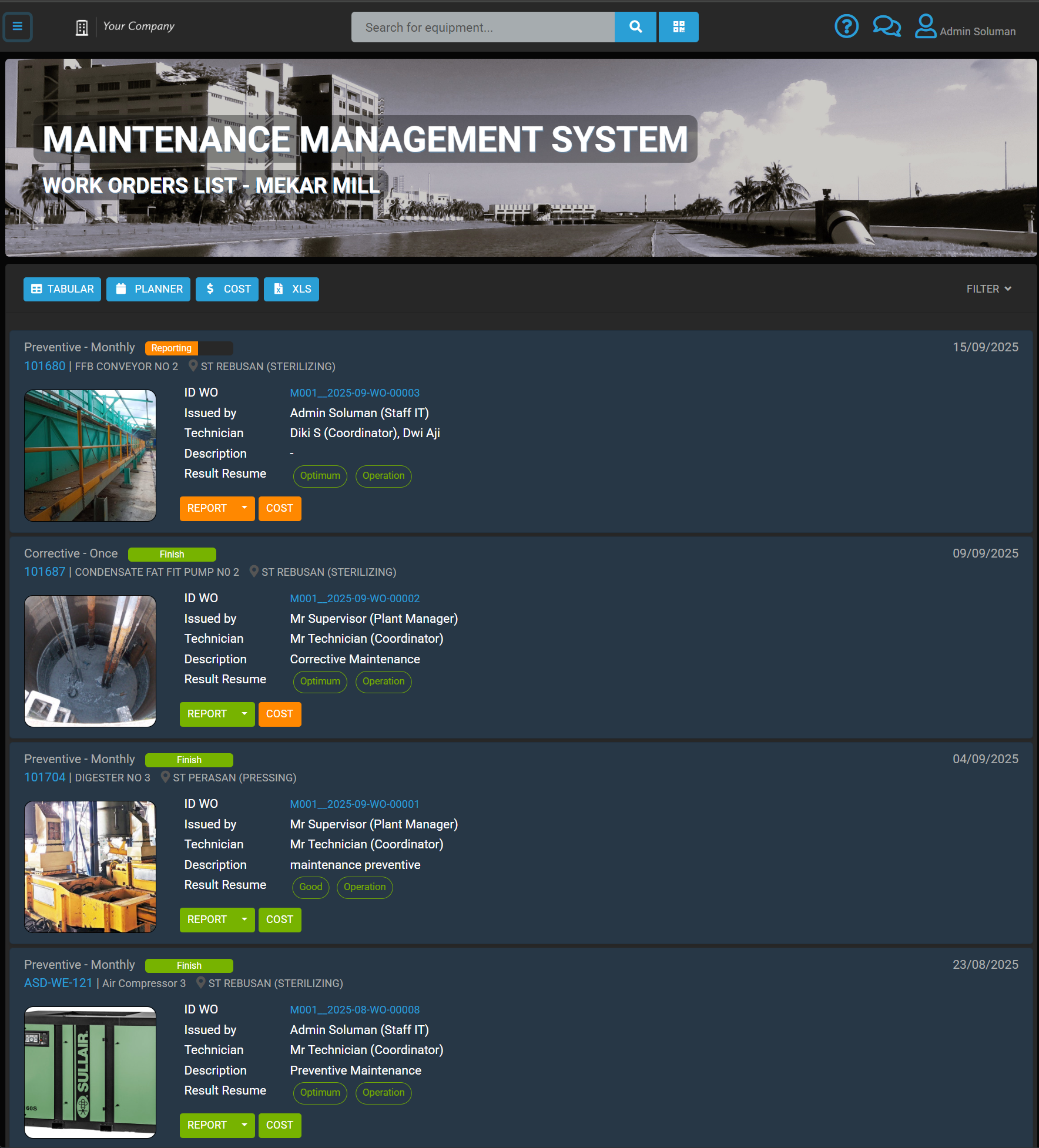Open equipment link 101680
Screen dimensions: 1039x1148
tap(45, 366)
